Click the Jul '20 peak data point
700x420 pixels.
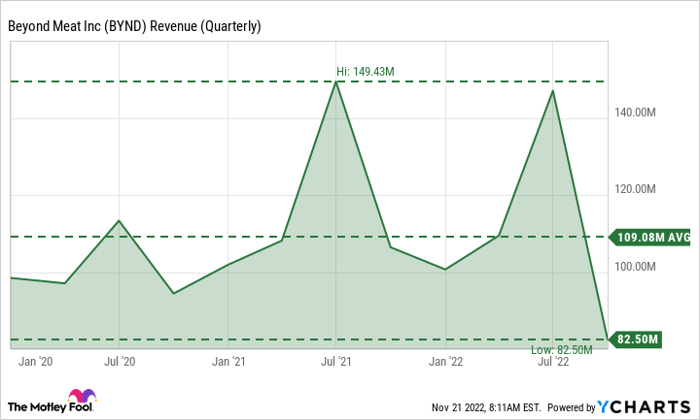pos(119,220)
